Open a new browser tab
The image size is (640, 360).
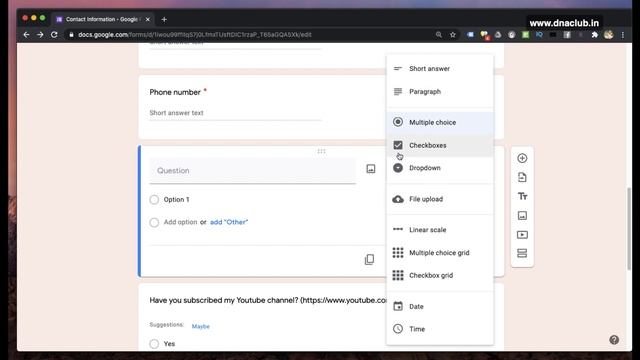pyautogui.click(x=164, y=19)
